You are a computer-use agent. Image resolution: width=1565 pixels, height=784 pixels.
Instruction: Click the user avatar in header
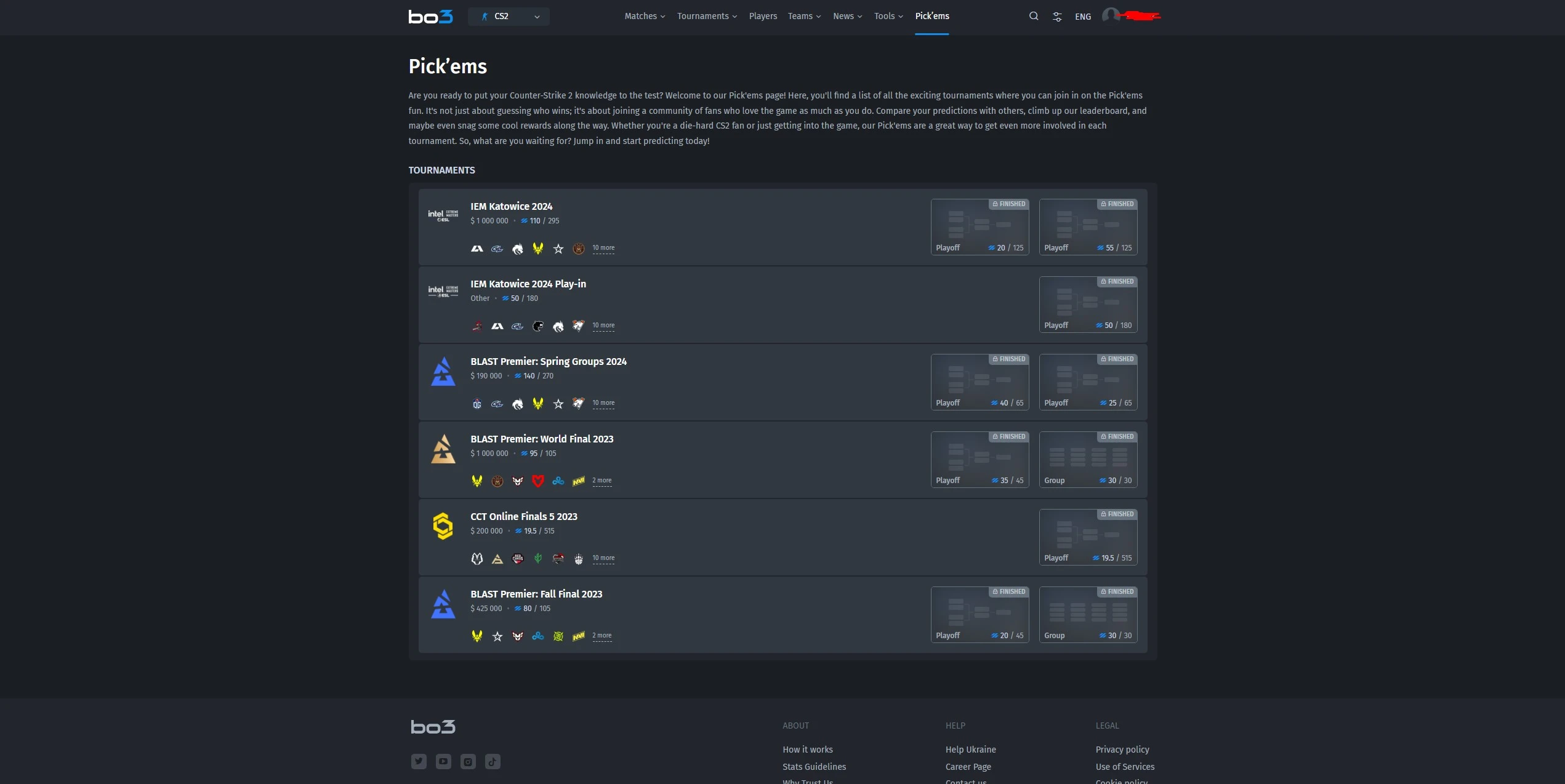1110,15
